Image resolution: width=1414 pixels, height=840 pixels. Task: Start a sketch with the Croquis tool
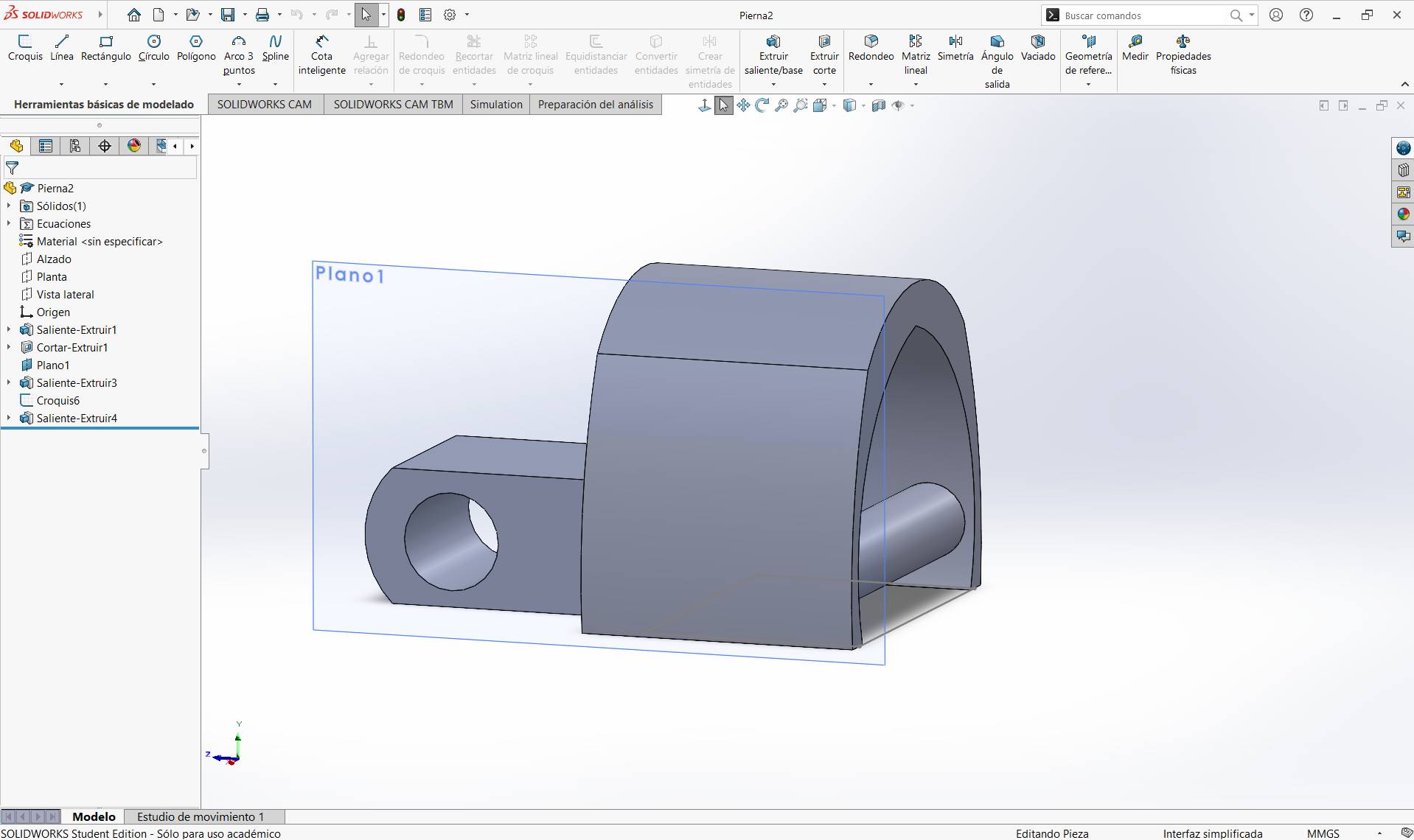(x=25, y=48)
